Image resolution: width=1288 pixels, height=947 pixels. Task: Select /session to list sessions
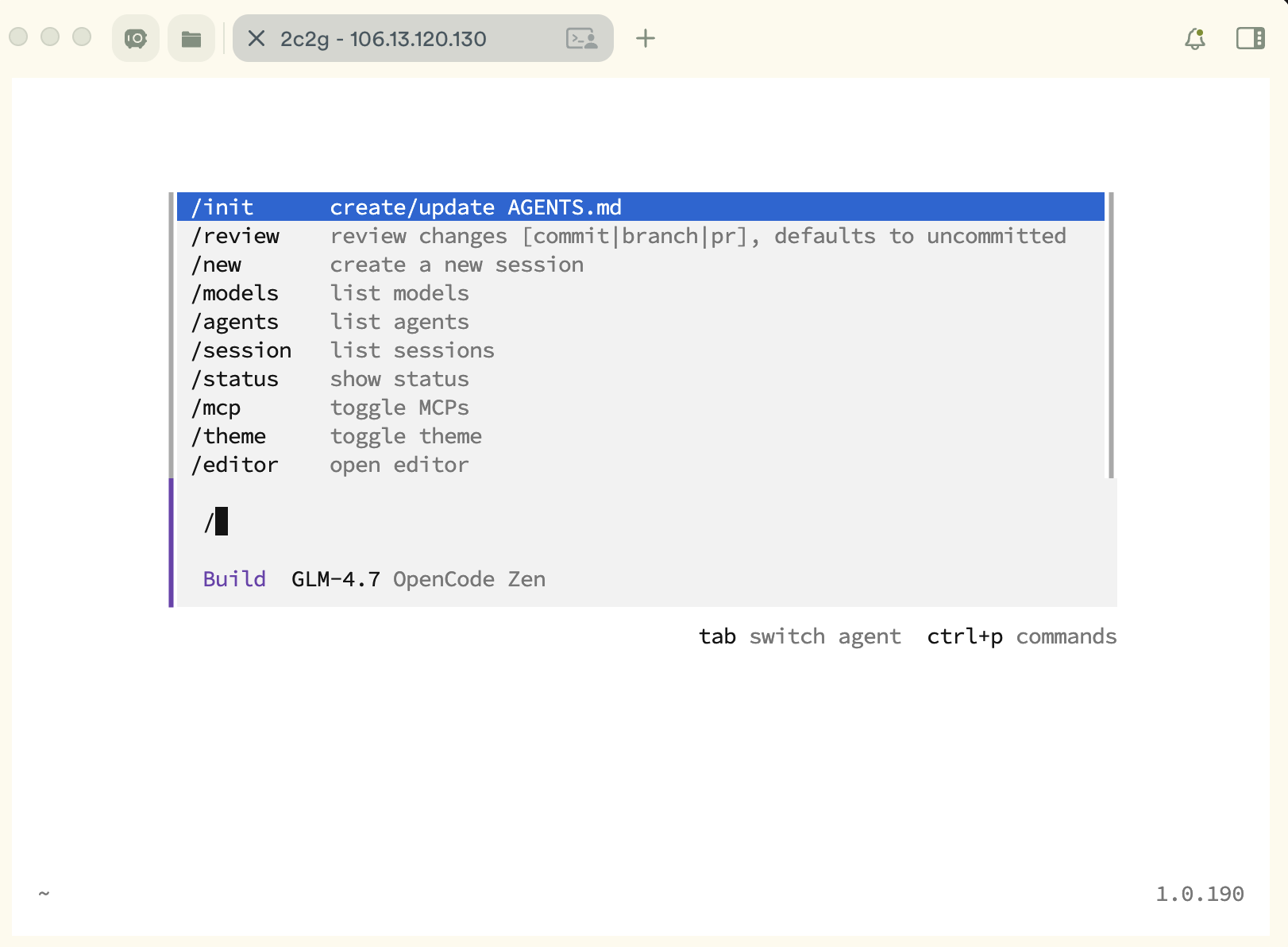click(241, 350)
